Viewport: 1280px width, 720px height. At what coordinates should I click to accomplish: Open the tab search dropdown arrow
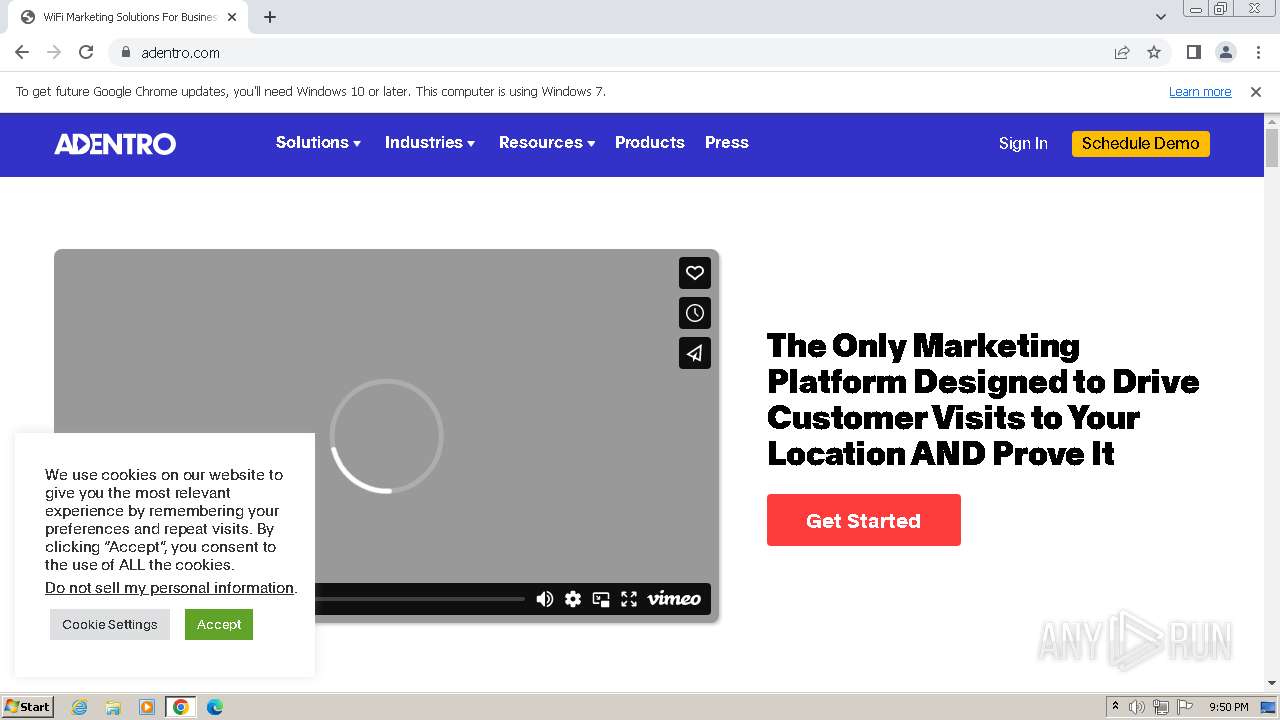point(1161,16)
